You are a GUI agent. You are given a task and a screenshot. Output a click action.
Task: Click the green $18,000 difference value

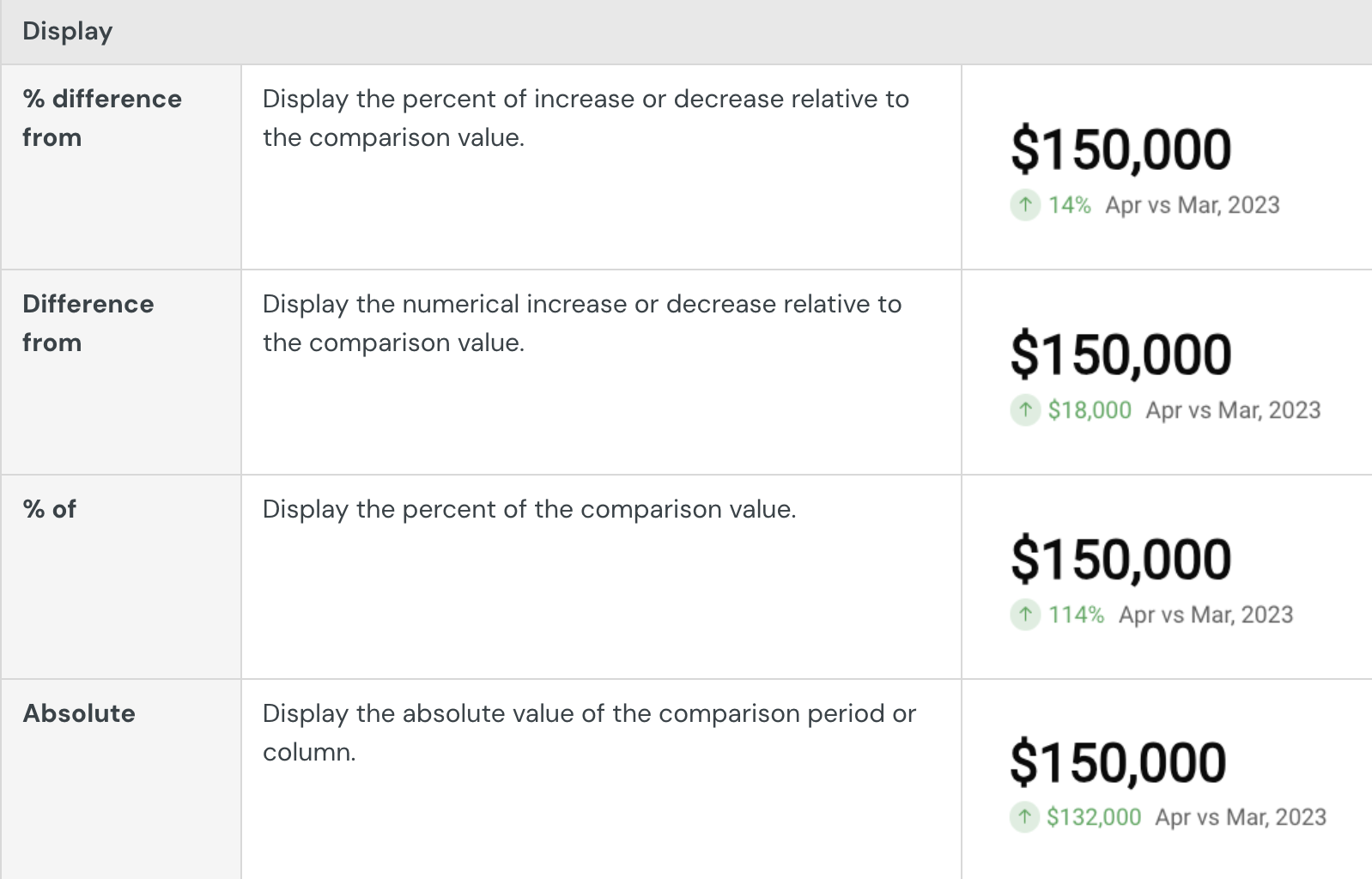click(1090, 410)
